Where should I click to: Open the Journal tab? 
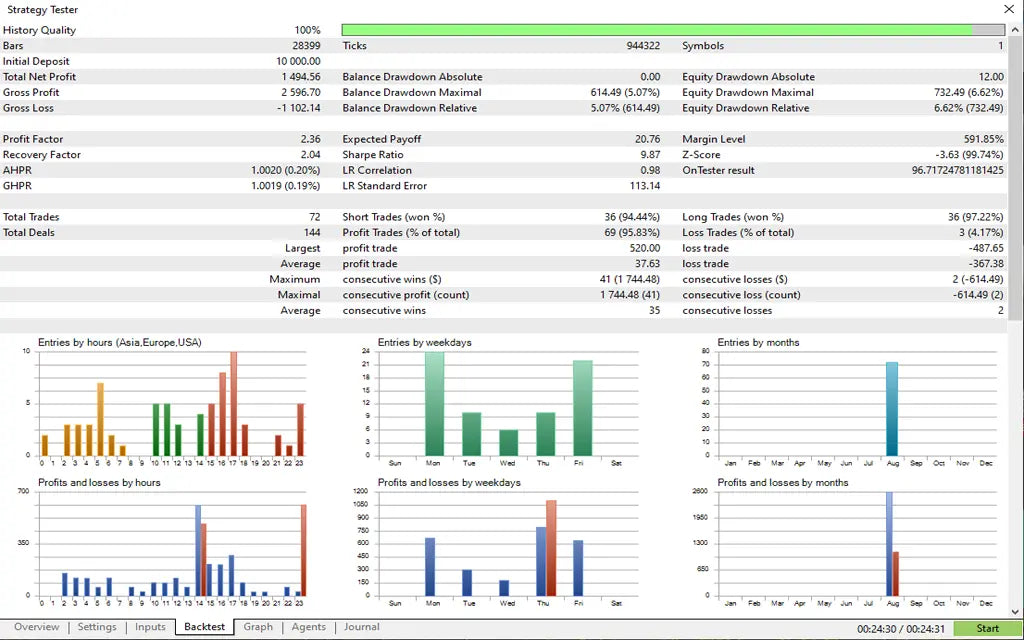(x=361, y=627)
